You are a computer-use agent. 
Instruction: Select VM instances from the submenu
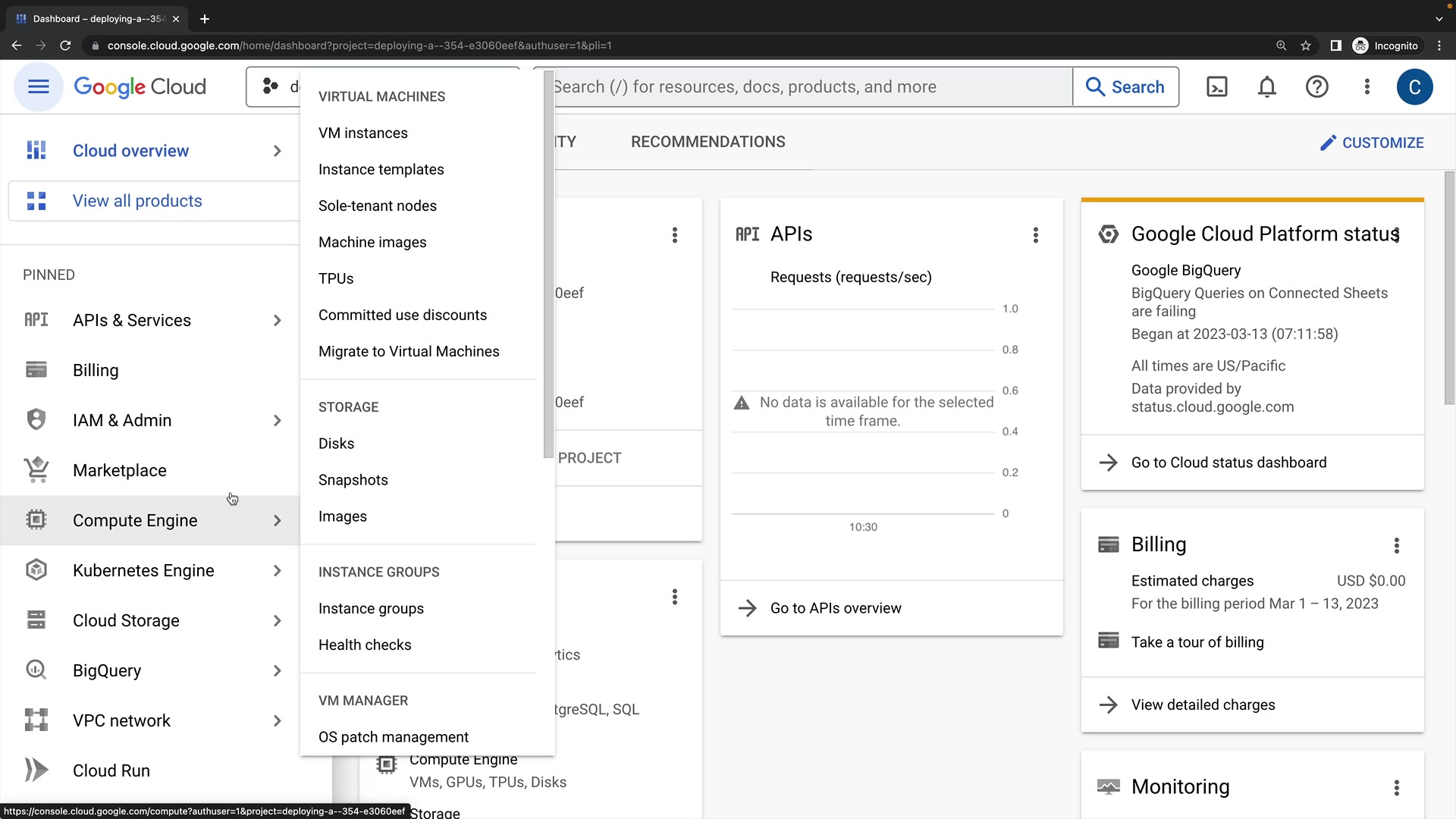point(362,133)
